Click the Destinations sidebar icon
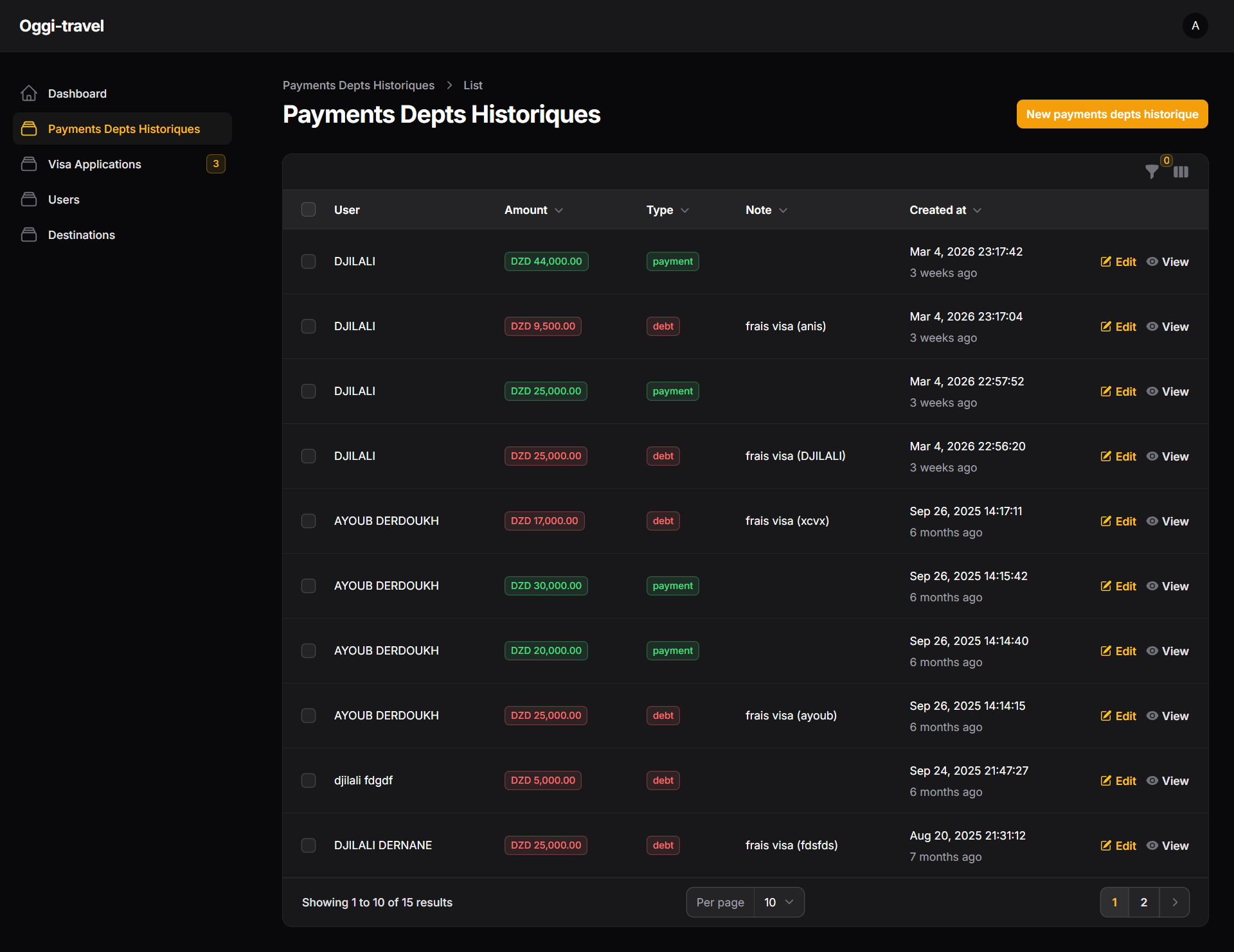 pyautogui.click(x=29, y=234)
